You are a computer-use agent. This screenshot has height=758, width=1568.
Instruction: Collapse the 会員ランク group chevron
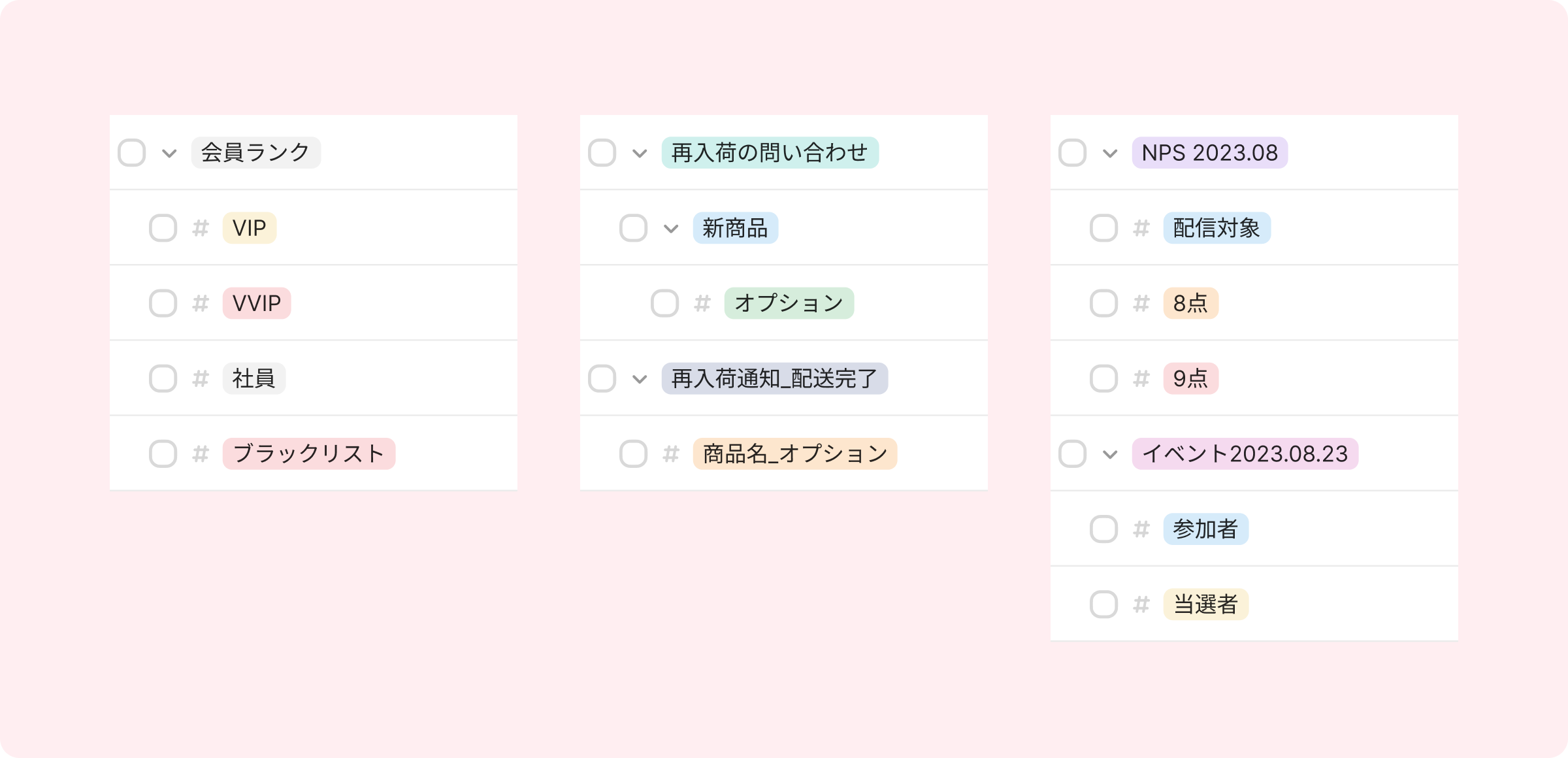(x=169, y=154)
